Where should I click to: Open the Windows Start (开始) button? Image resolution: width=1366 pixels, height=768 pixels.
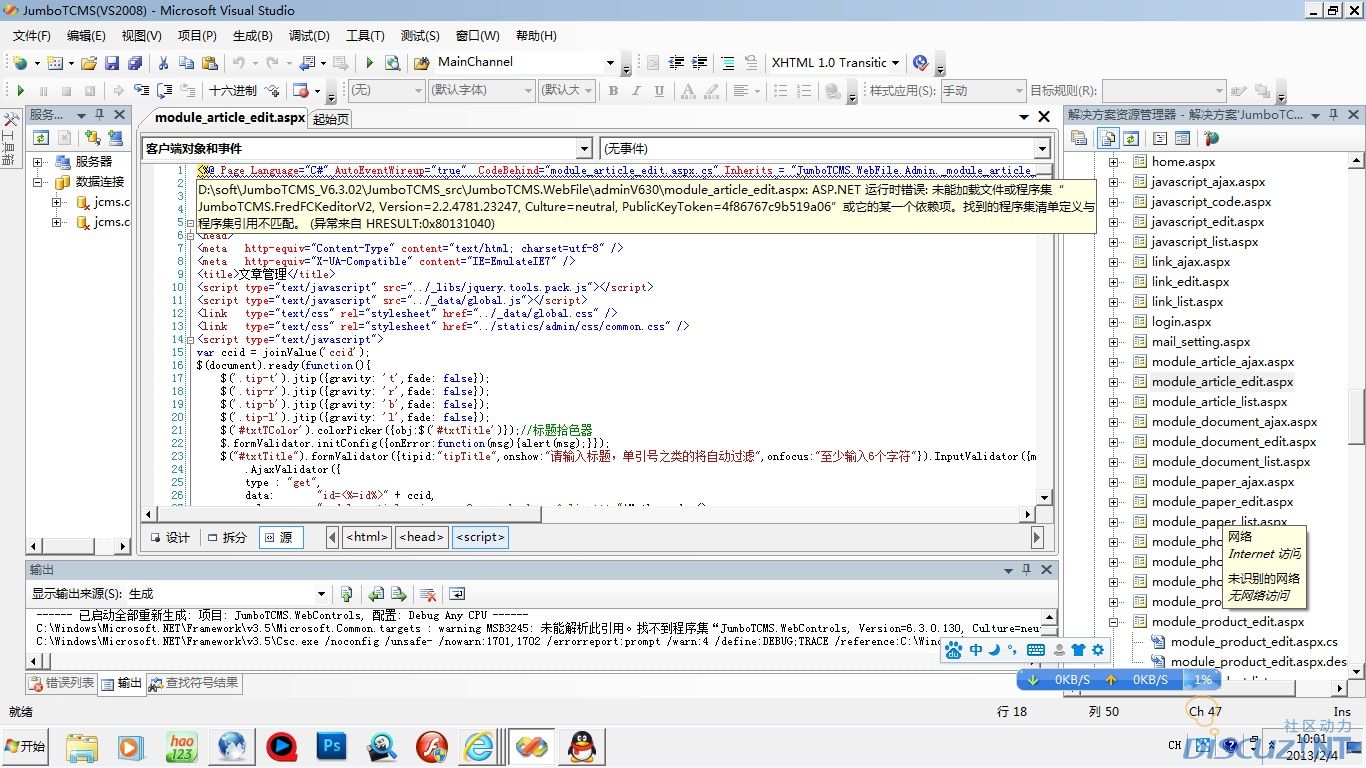pos(25,746)
